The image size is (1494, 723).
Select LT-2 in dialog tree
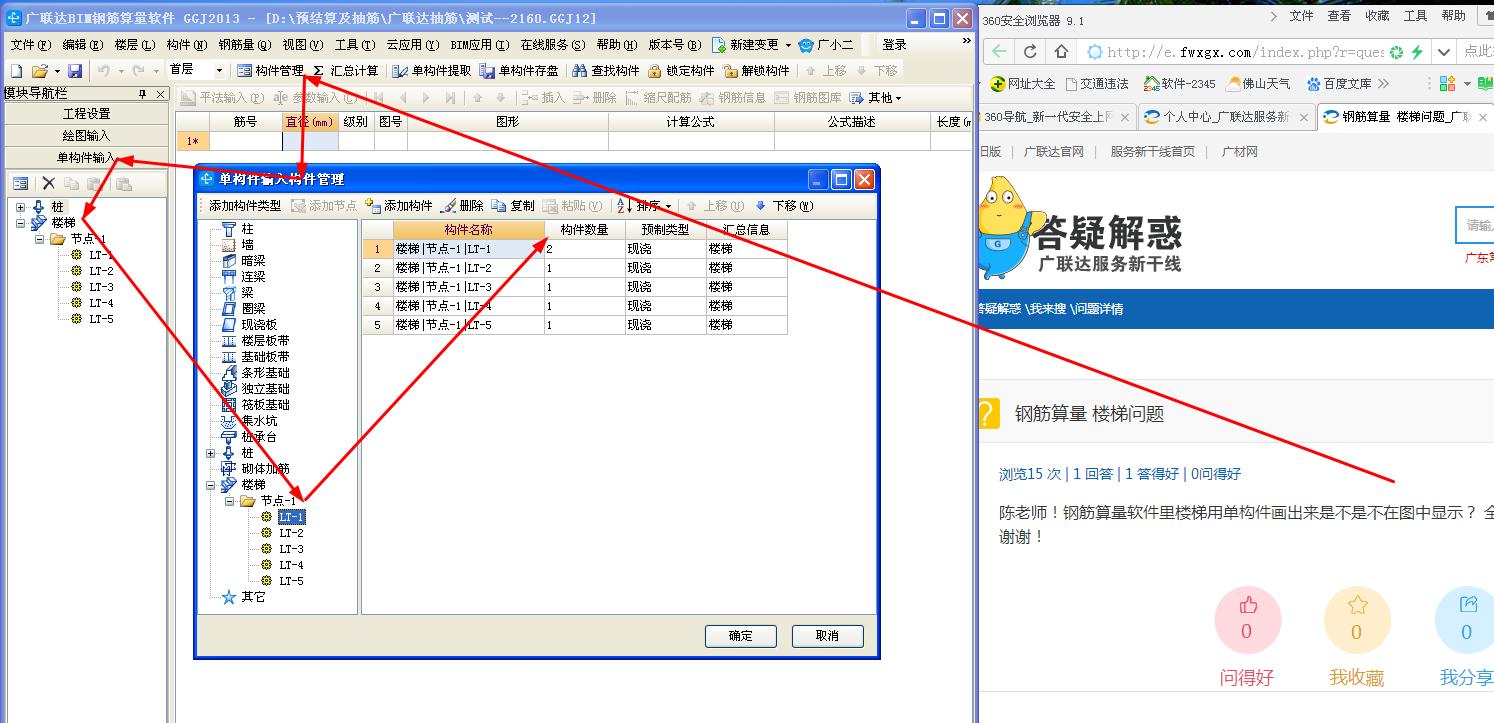(291, 533)
